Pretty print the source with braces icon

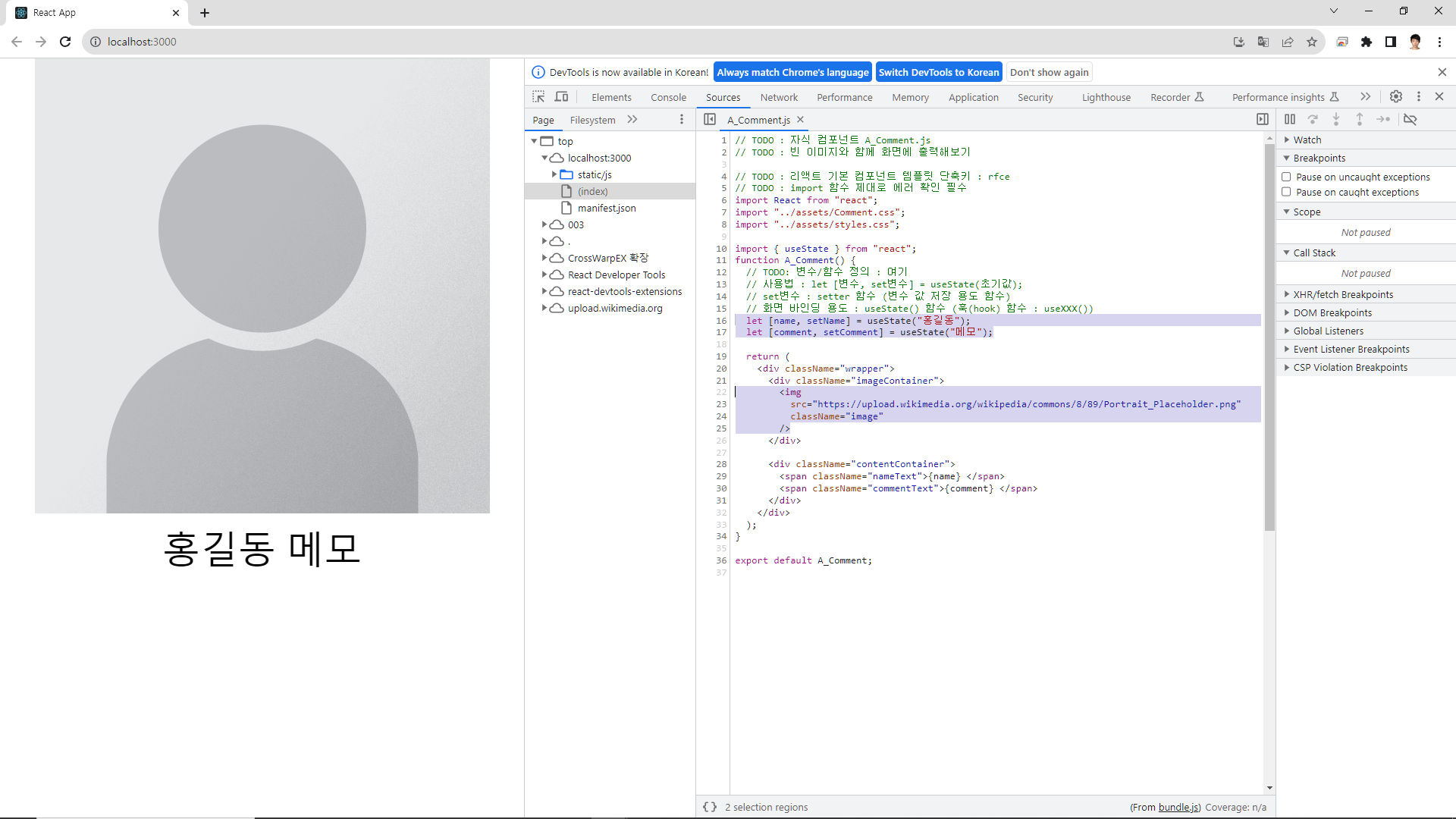click(x=710, y=807)
